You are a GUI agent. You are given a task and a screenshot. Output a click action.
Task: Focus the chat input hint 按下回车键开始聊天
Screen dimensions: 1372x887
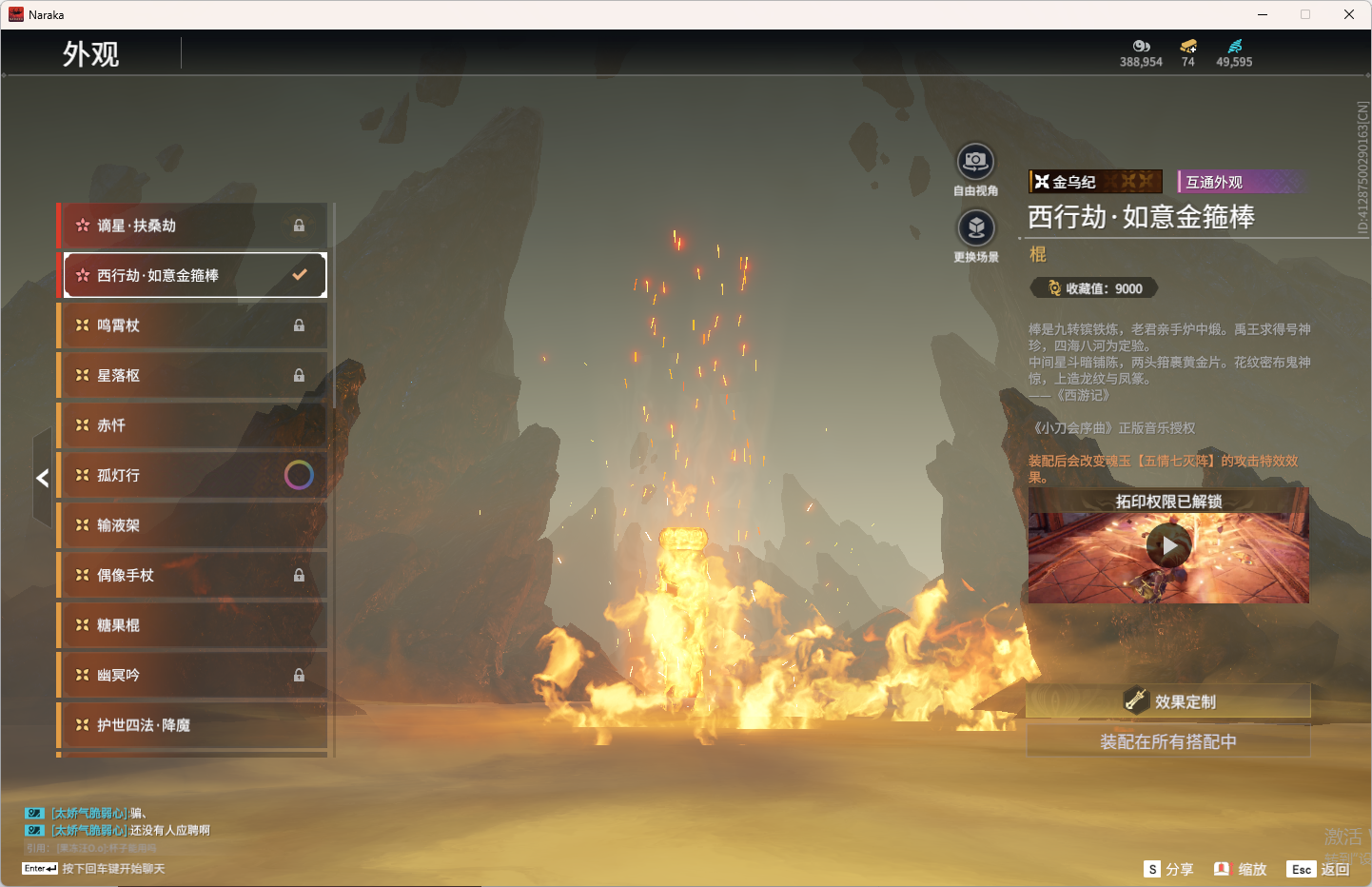point(113,869)
